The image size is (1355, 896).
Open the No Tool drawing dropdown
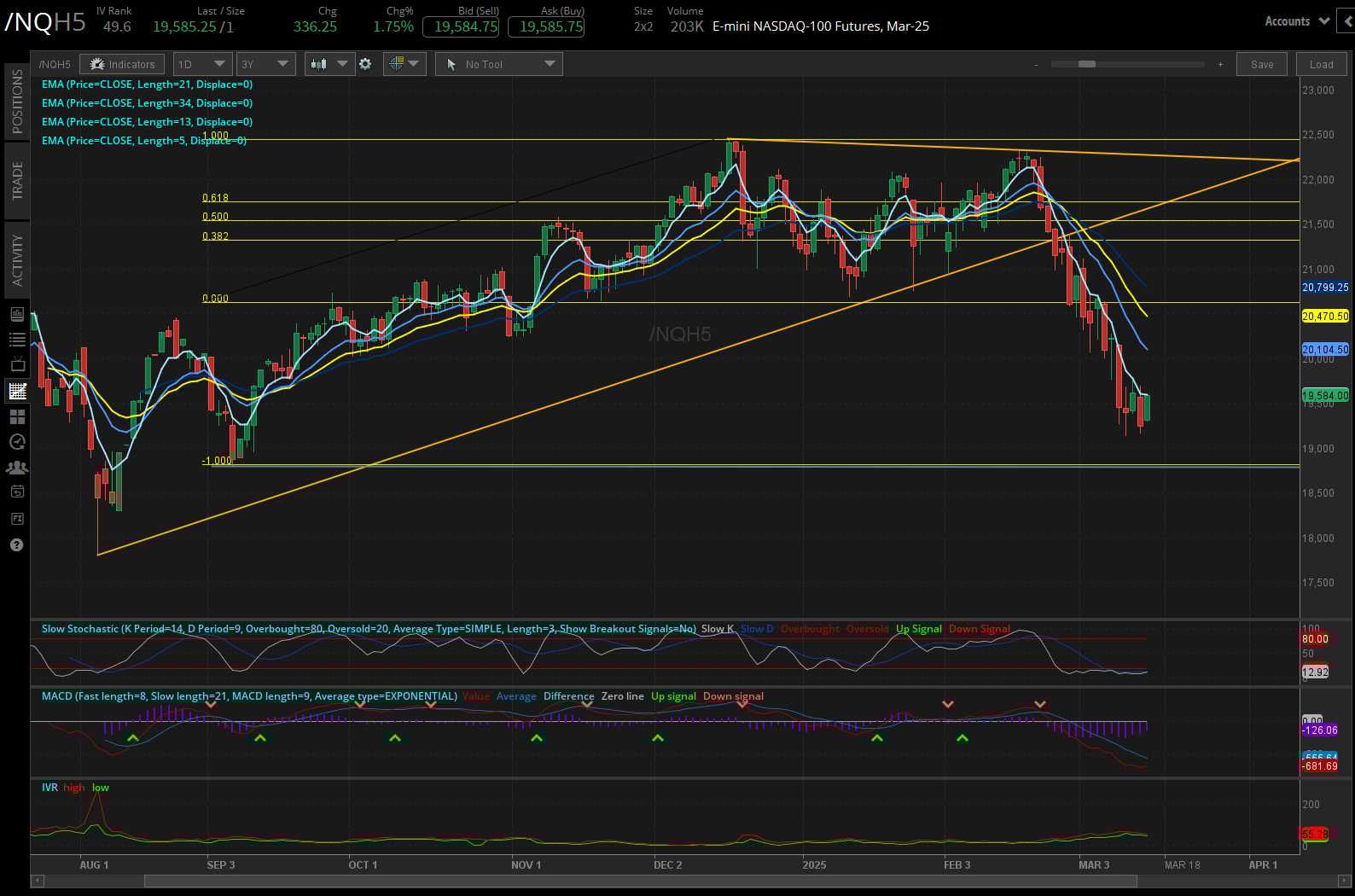coord(498,64)
